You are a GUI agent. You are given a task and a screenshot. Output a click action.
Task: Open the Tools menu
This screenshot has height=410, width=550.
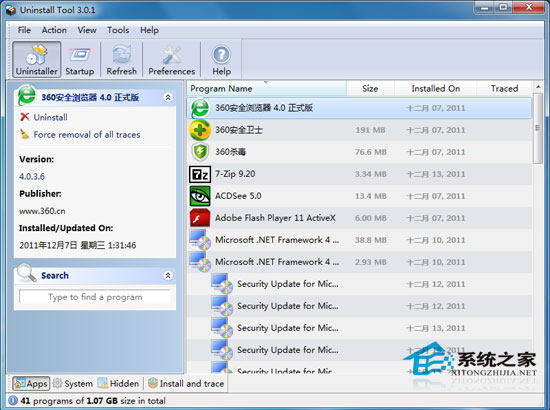[118, 30]
